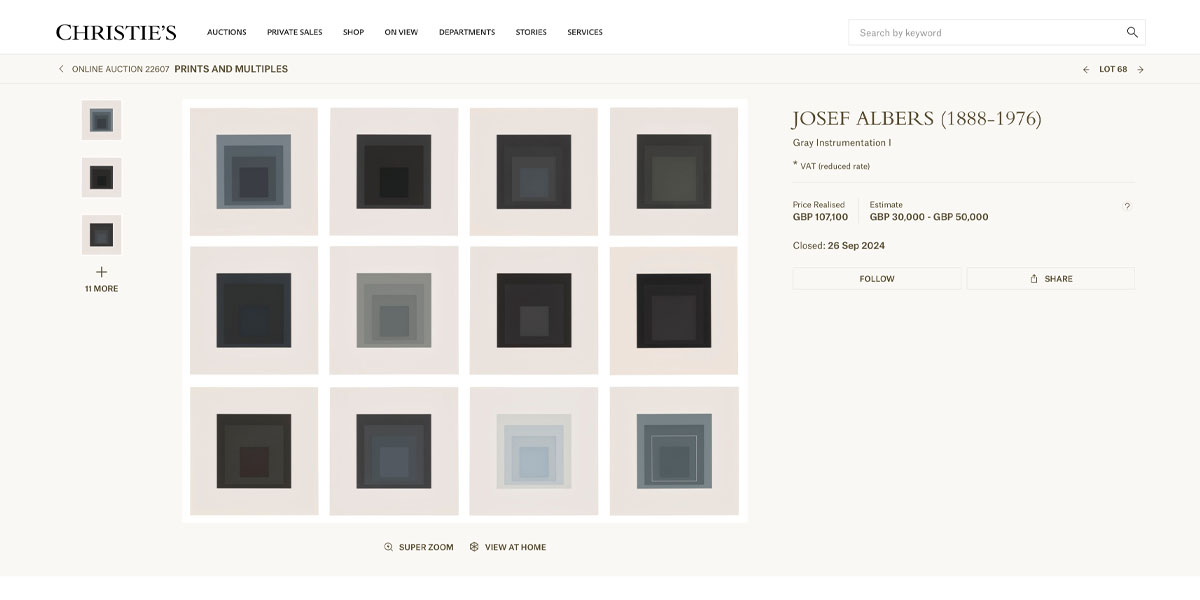
Task: Open the SERVICES menu
Action: pyautogui.click(x=585, y=32)
